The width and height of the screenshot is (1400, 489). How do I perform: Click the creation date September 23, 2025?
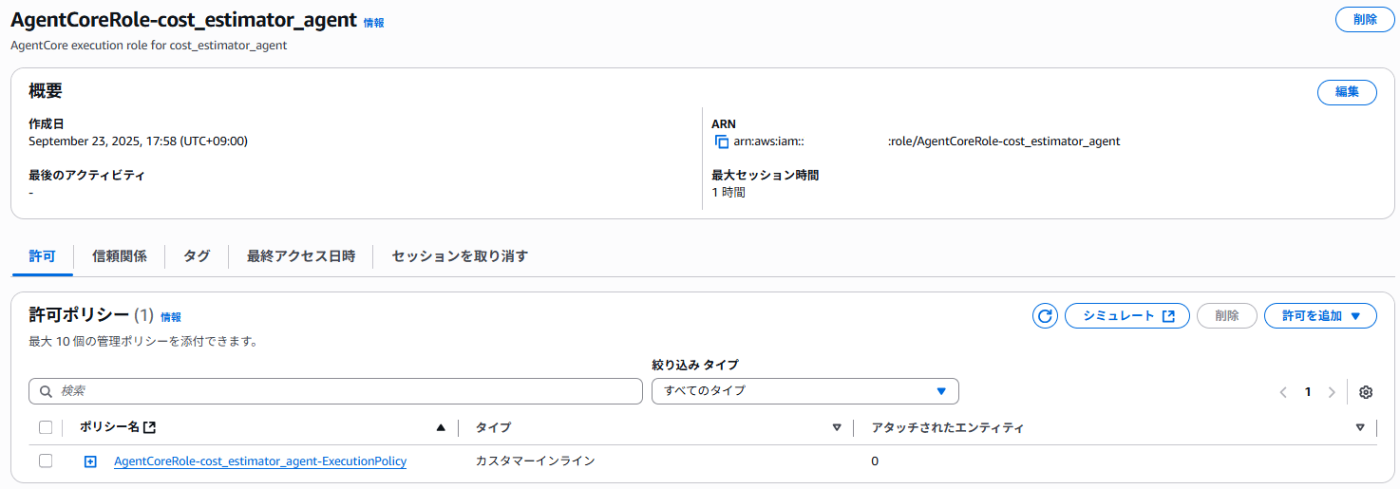138,142
